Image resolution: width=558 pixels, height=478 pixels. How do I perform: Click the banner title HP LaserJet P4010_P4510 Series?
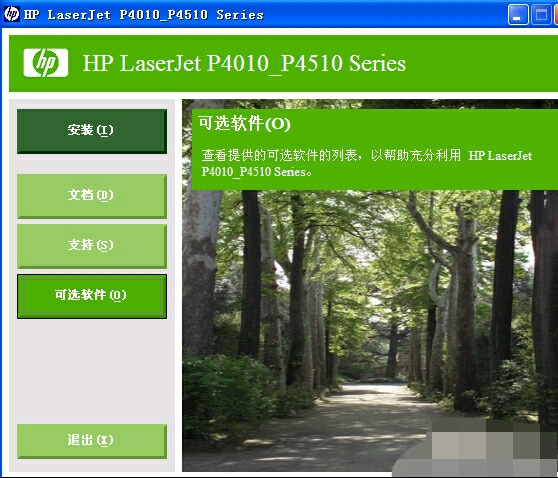pos(244,63)
